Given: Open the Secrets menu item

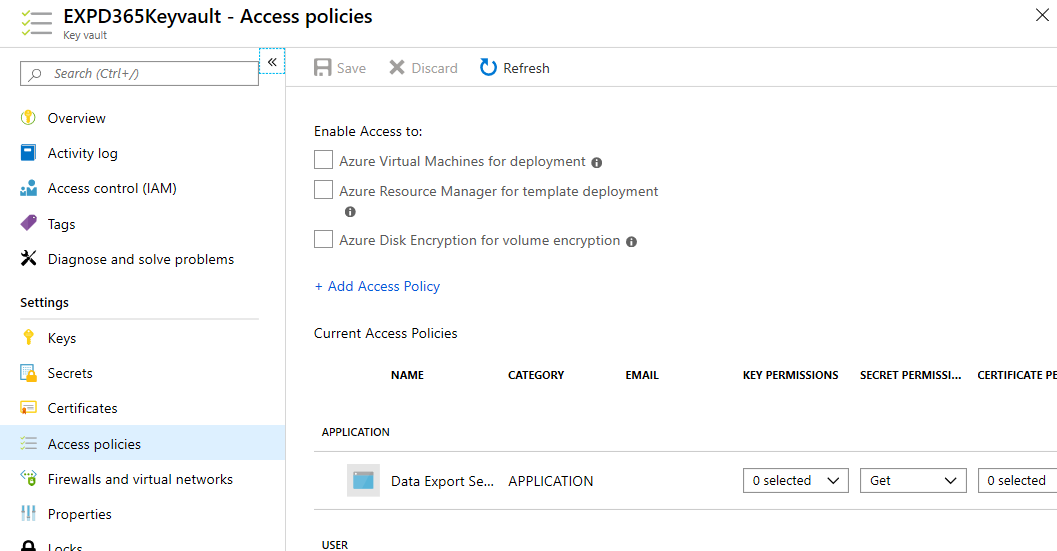Looking at the screenshot, I should tap(70, 373).
